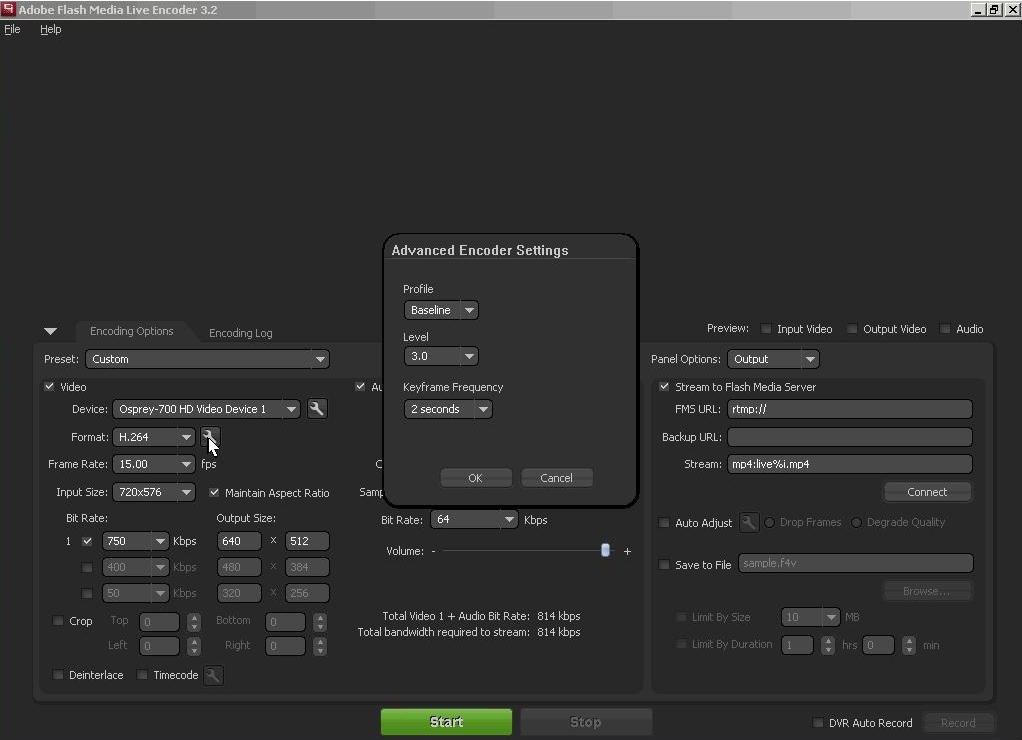Enable Audio preview checkbox
The width and height of the screenshot is (1022, 740).
coord(945,329)
